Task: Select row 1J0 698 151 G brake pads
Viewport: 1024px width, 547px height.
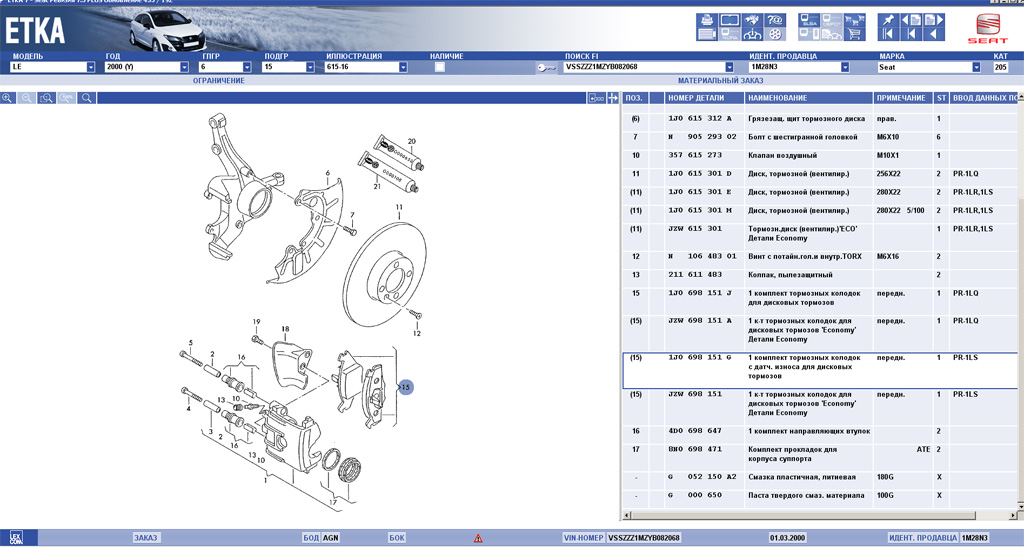Action: point(819,371)
